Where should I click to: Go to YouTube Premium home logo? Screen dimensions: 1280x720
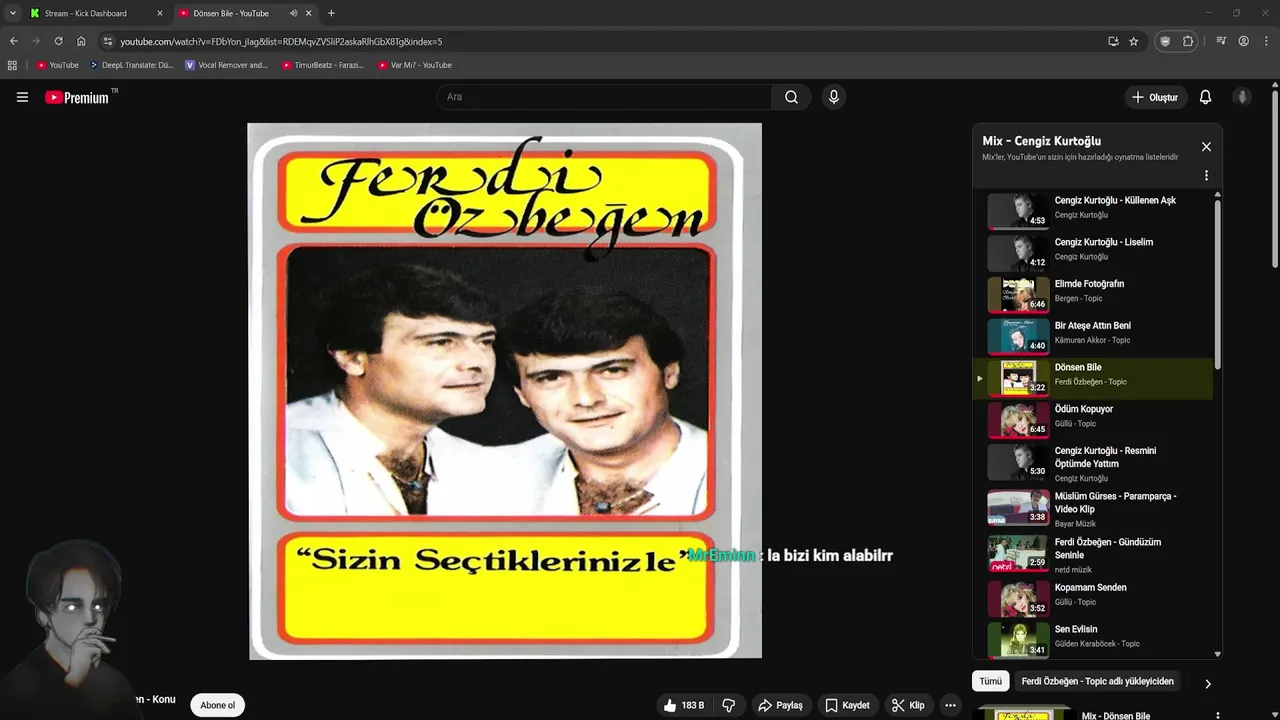(77, 97)
